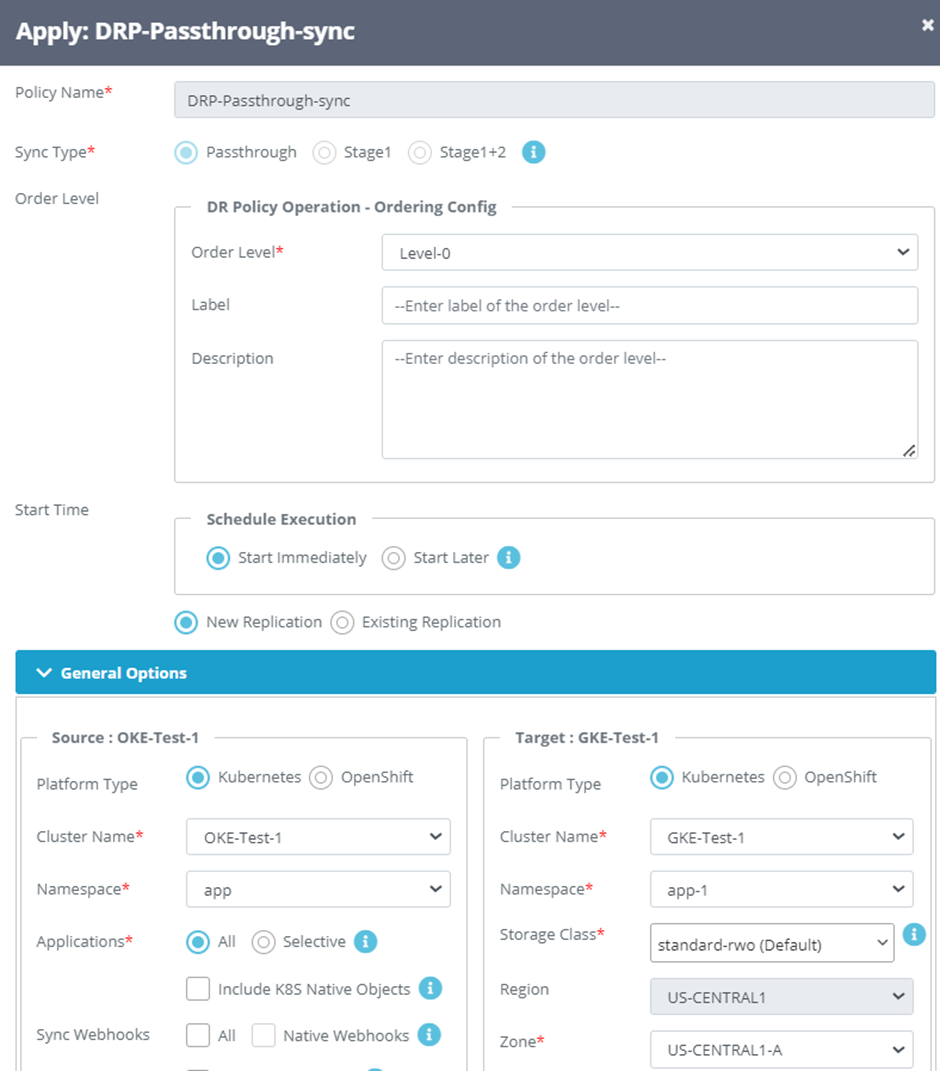The height and width of the screenshot is (1071, 940).
Task: Open info icon beside Start Later
Action: (508, 557)
